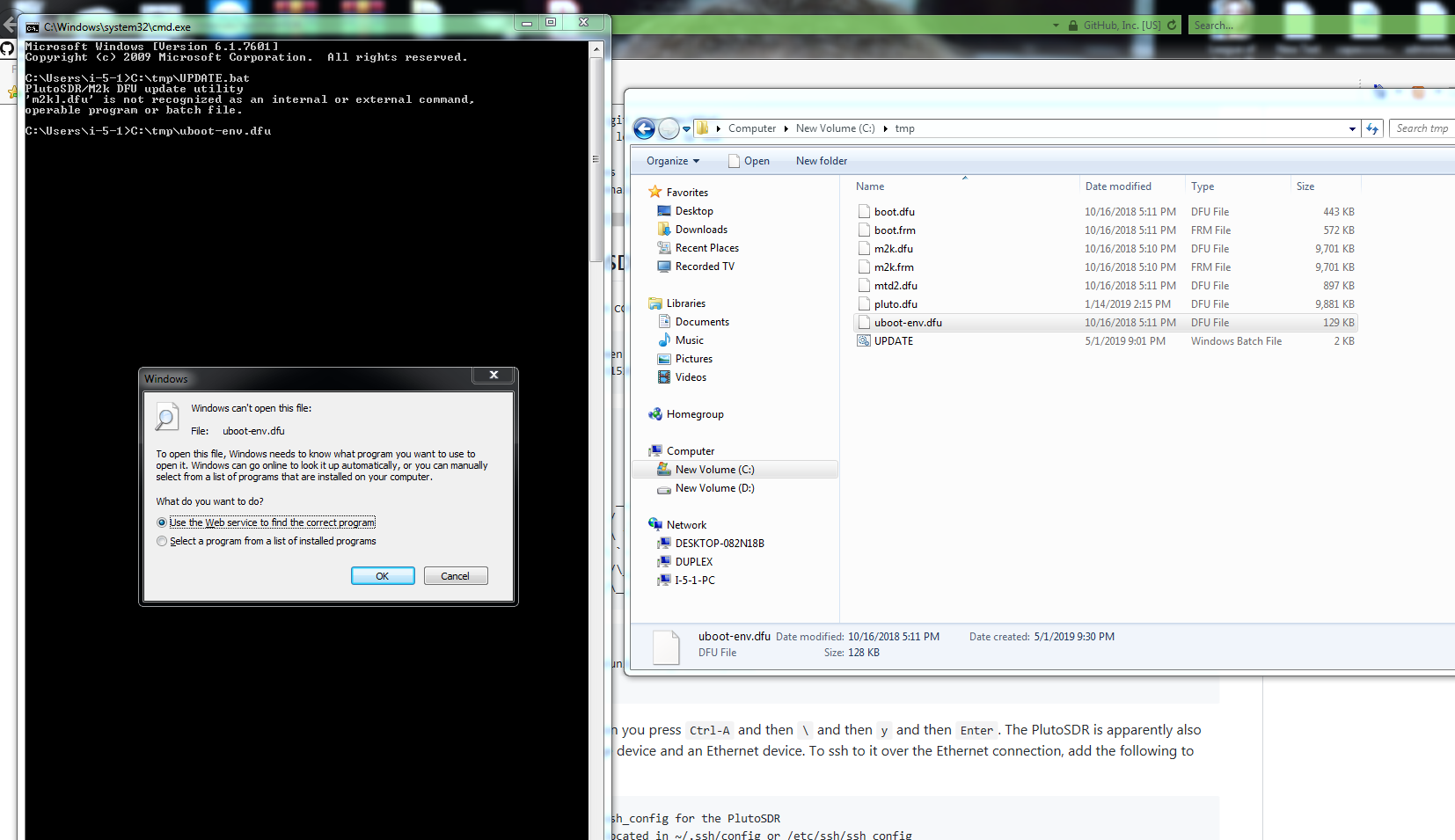Click the Homegroup icon

coord(654,414)
